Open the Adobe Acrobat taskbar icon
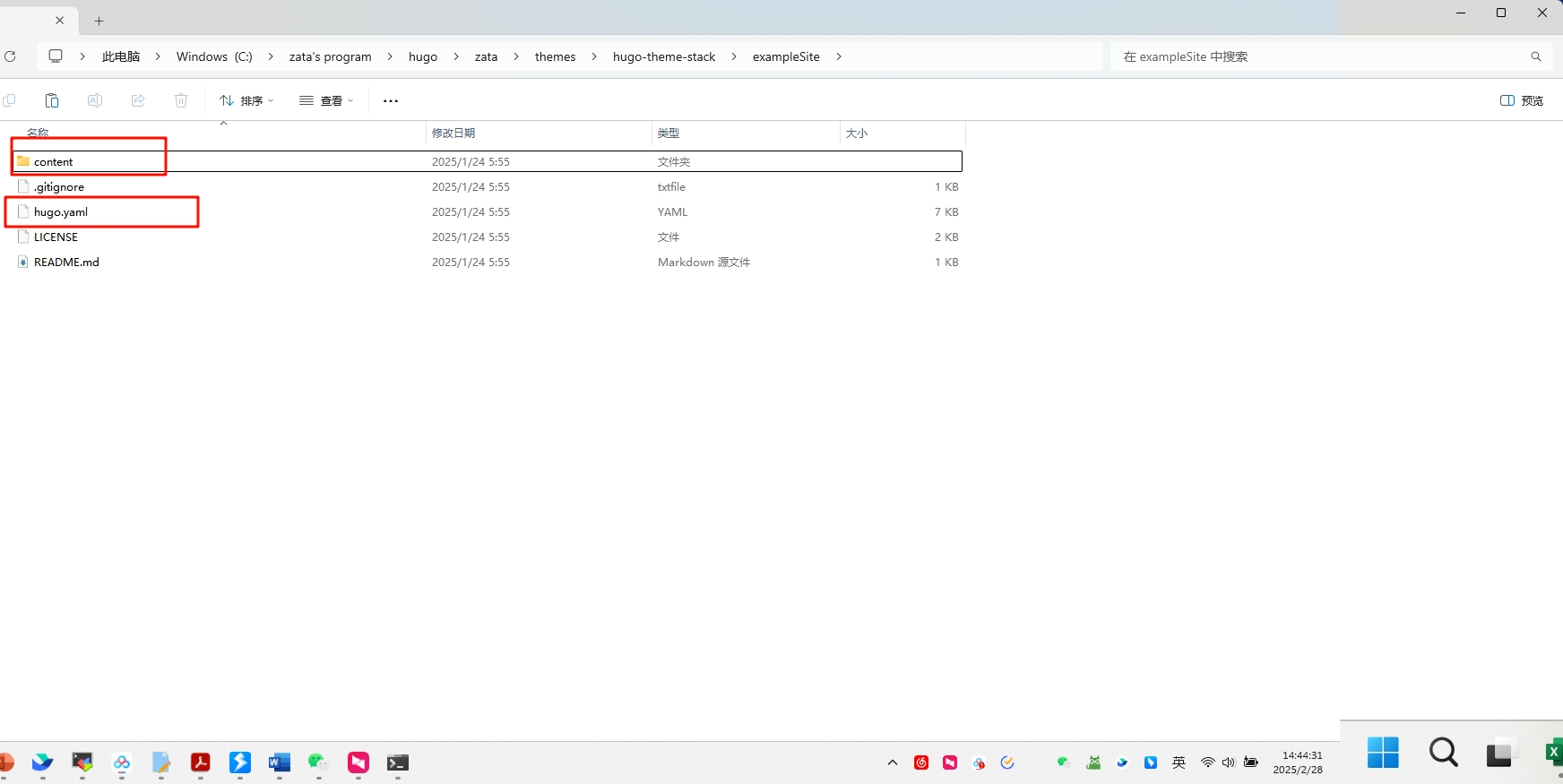 (x=201, y=762)
